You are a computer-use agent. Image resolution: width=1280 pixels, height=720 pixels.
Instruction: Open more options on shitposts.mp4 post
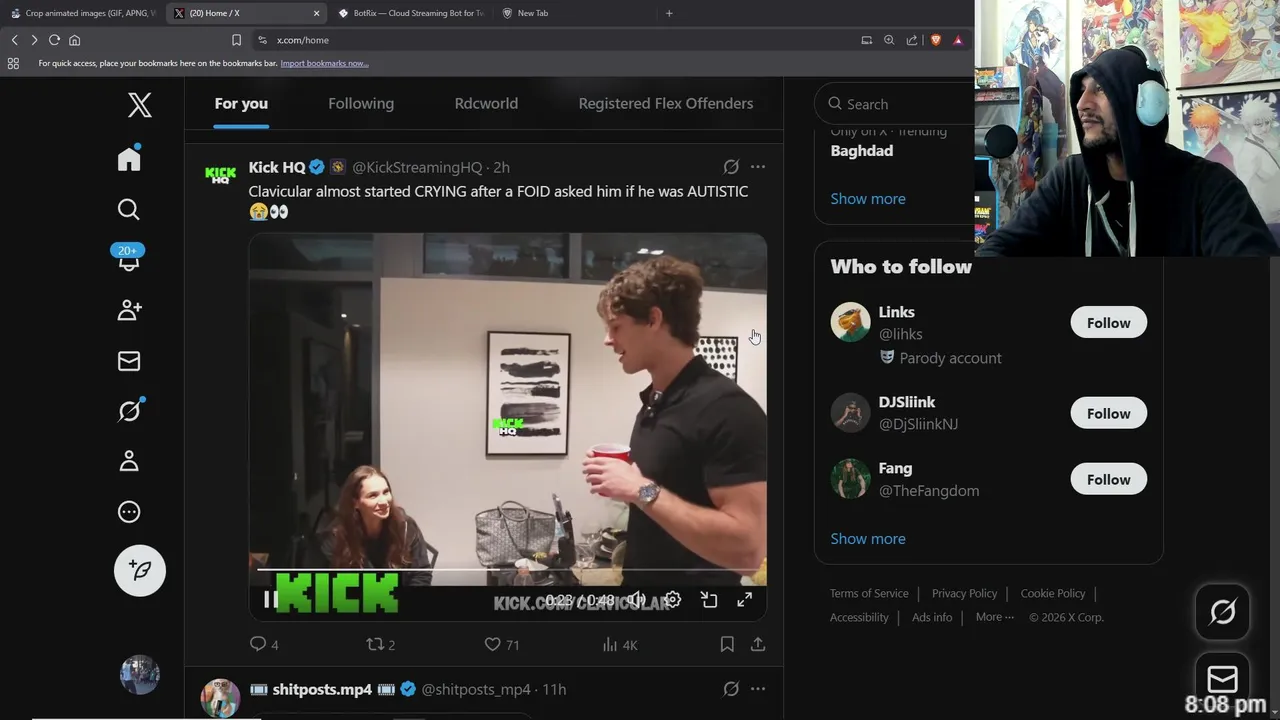pyautogui.click(x=758, y=689)
